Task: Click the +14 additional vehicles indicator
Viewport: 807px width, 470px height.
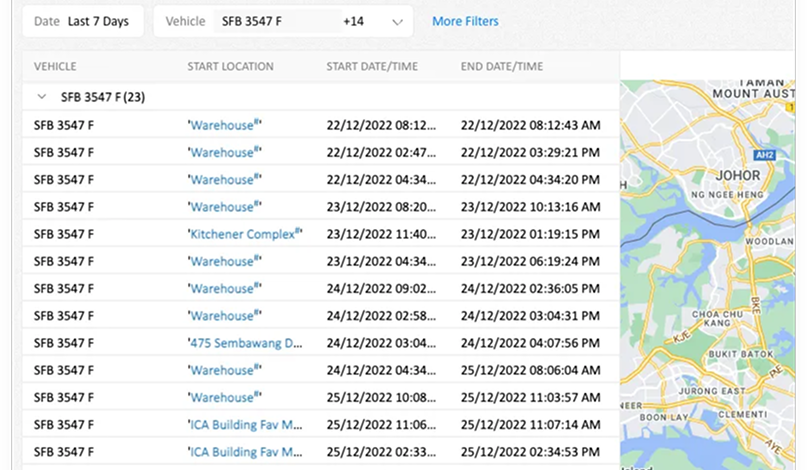Action: point(354,21)
